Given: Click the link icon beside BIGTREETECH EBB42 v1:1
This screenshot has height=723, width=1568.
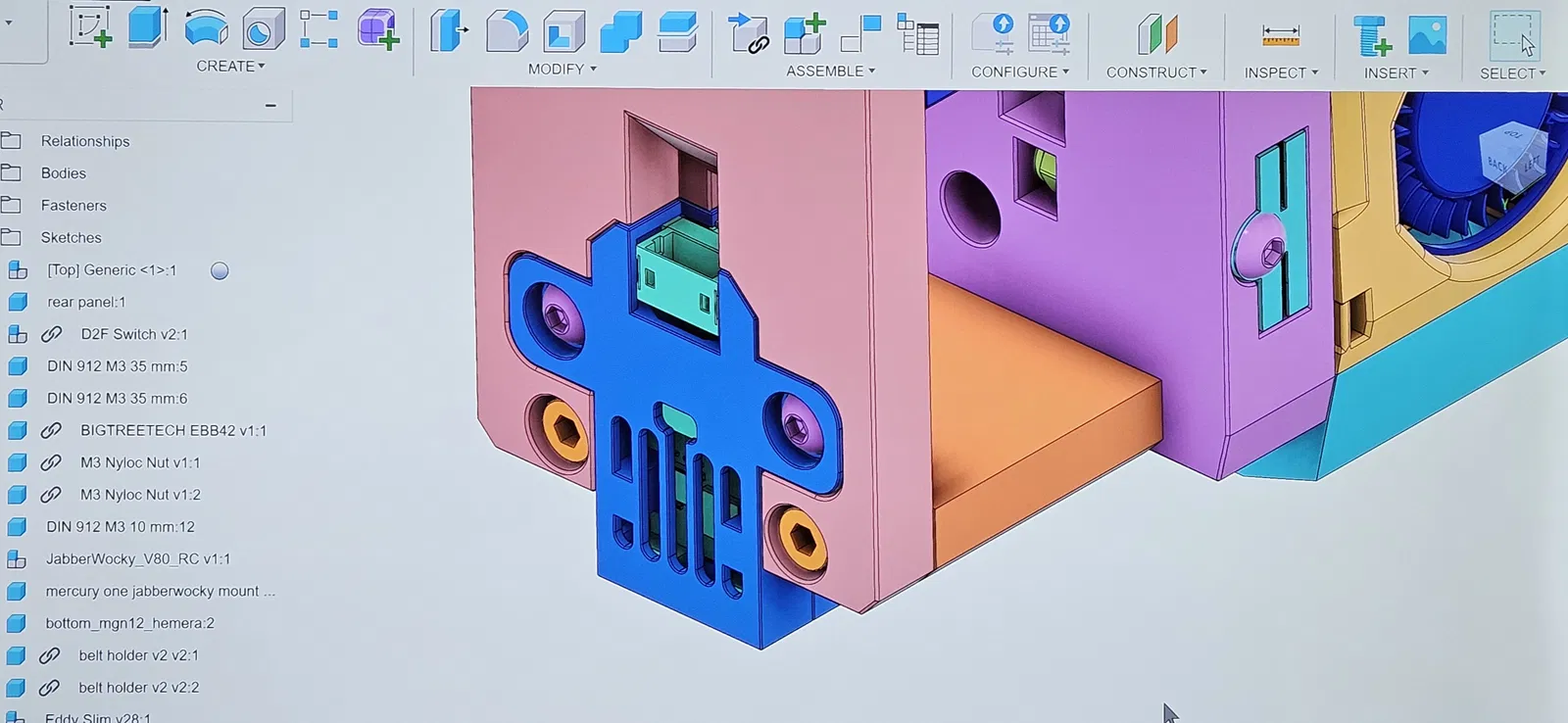Looking at the screenshot, I should click(x=51, y=430).
